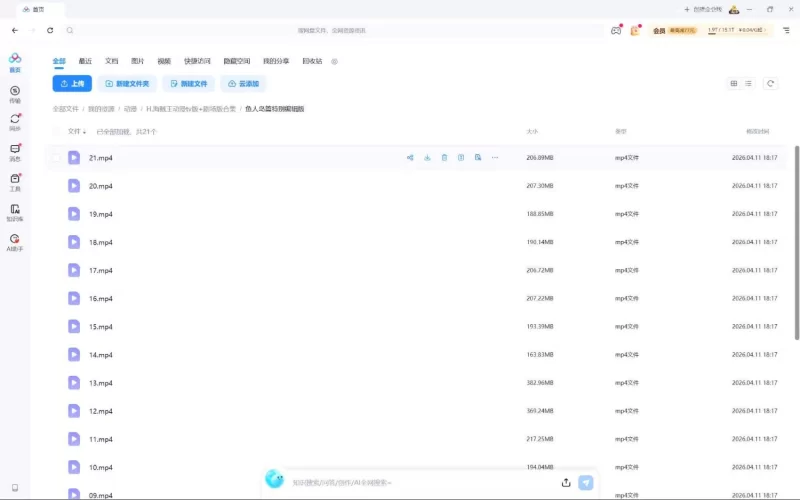Open the AI助手 assistant sidebar icon
800x500 pixels.
pyautogui.click(x=15, y=242)
